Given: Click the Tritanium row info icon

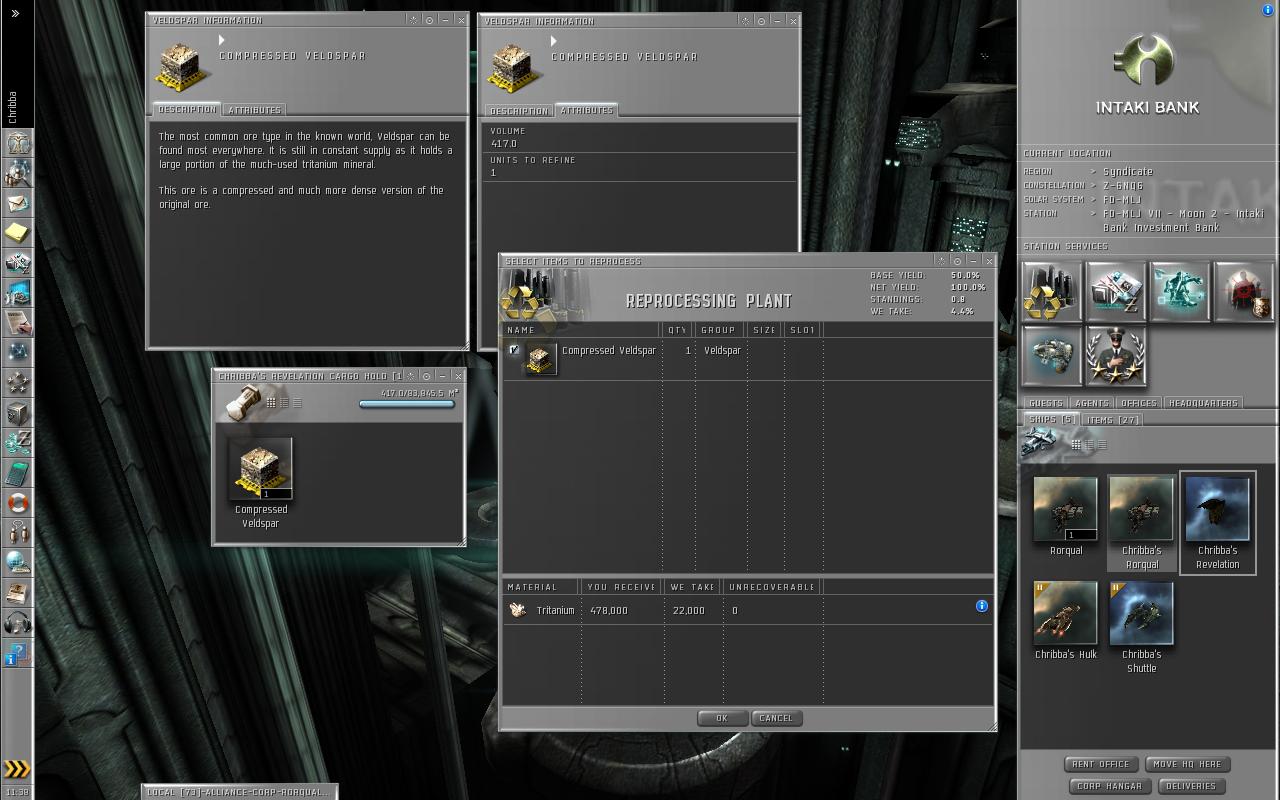Looking at the screenshot, I should click(981, 606).
